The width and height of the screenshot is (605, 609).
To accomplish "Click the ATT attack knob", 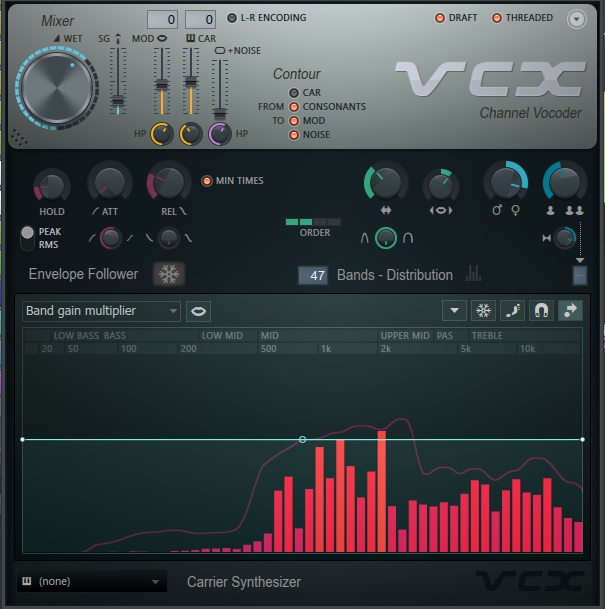I will (110, 183).
